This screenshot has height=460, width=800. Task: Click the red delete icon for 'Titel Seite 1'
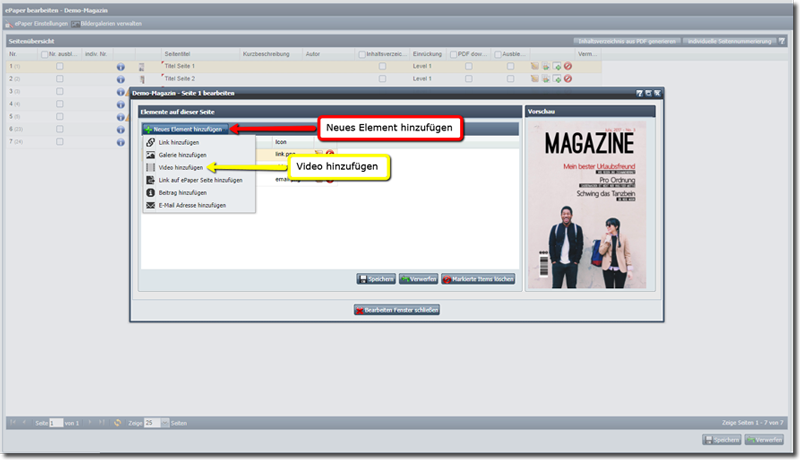pyautogui.click(x=568, y=66)
